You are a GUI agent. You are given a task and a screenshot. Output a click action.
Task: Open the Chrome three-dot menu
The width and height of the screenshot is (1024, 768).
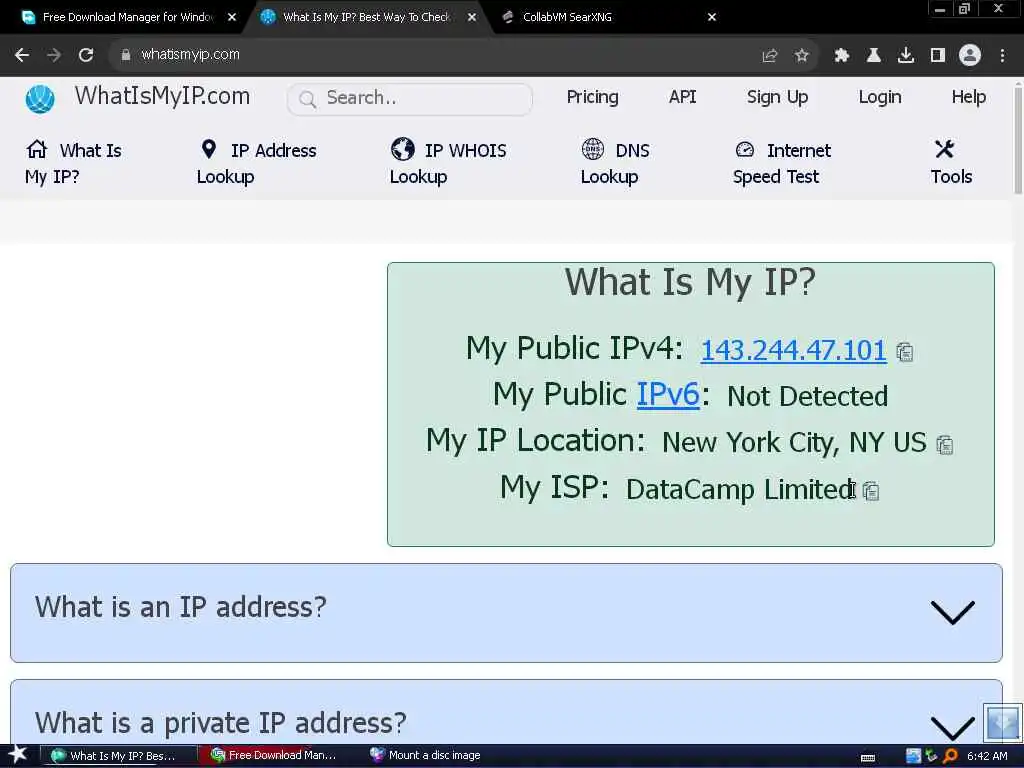point(1002,56)
